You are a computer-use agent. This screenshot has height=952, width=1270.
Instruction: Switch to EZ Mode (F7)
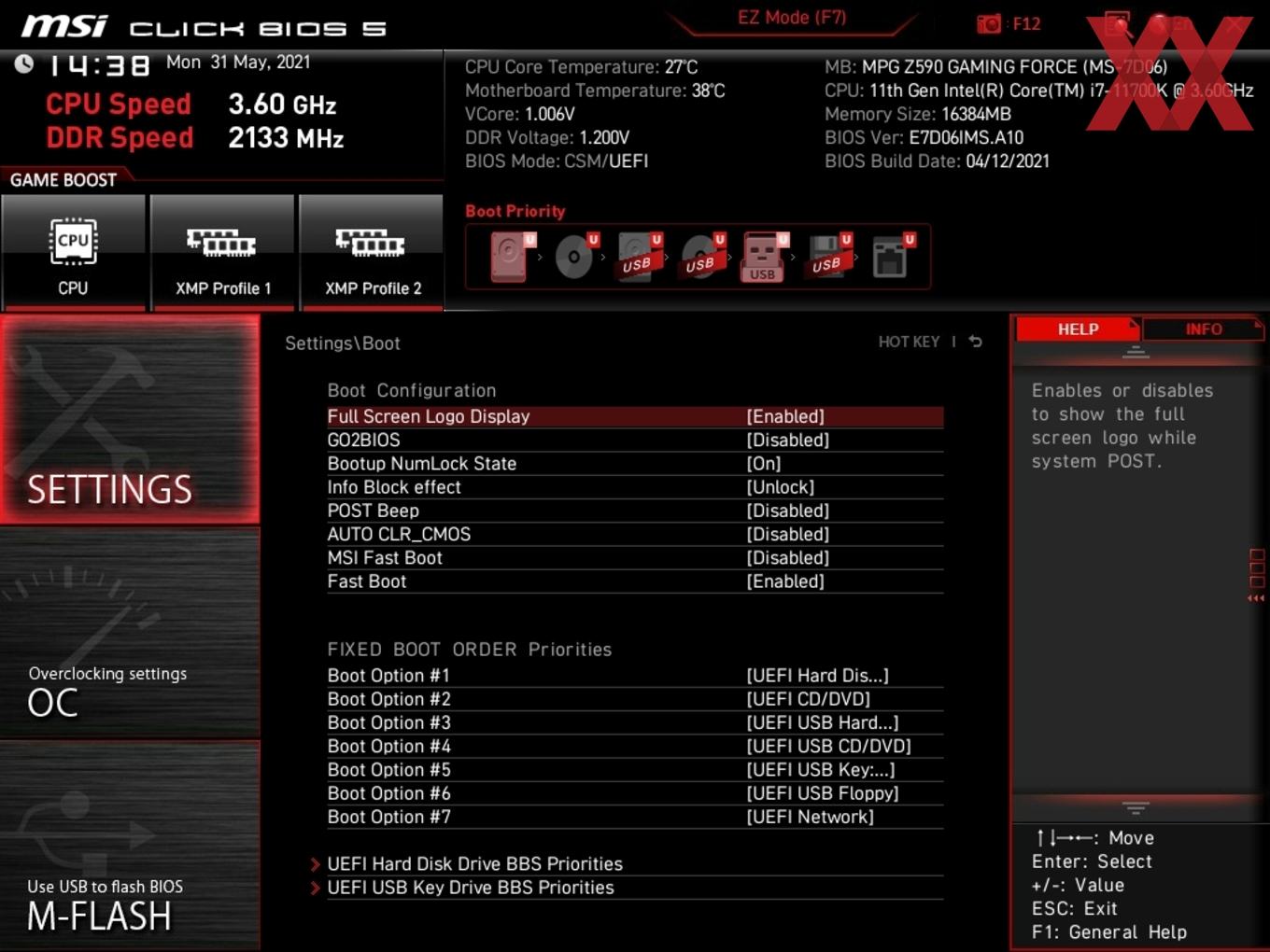792,18
